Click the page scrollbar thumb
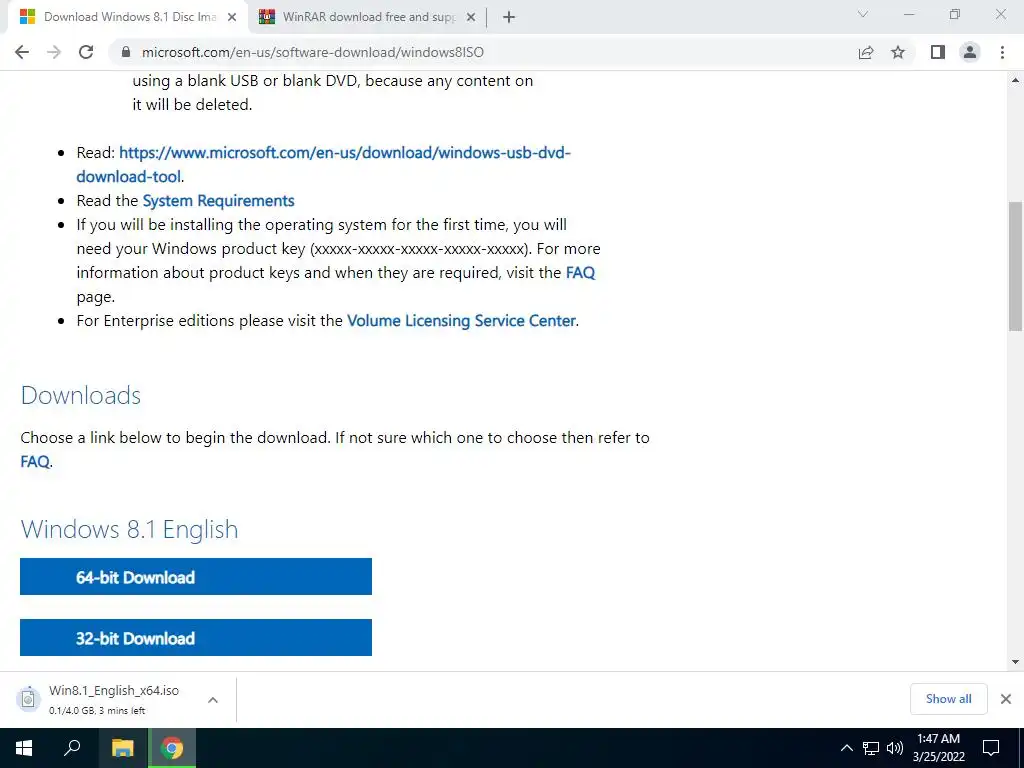Image resolution: width=1024 pixels, height=768 pixels. [1015, 266]
